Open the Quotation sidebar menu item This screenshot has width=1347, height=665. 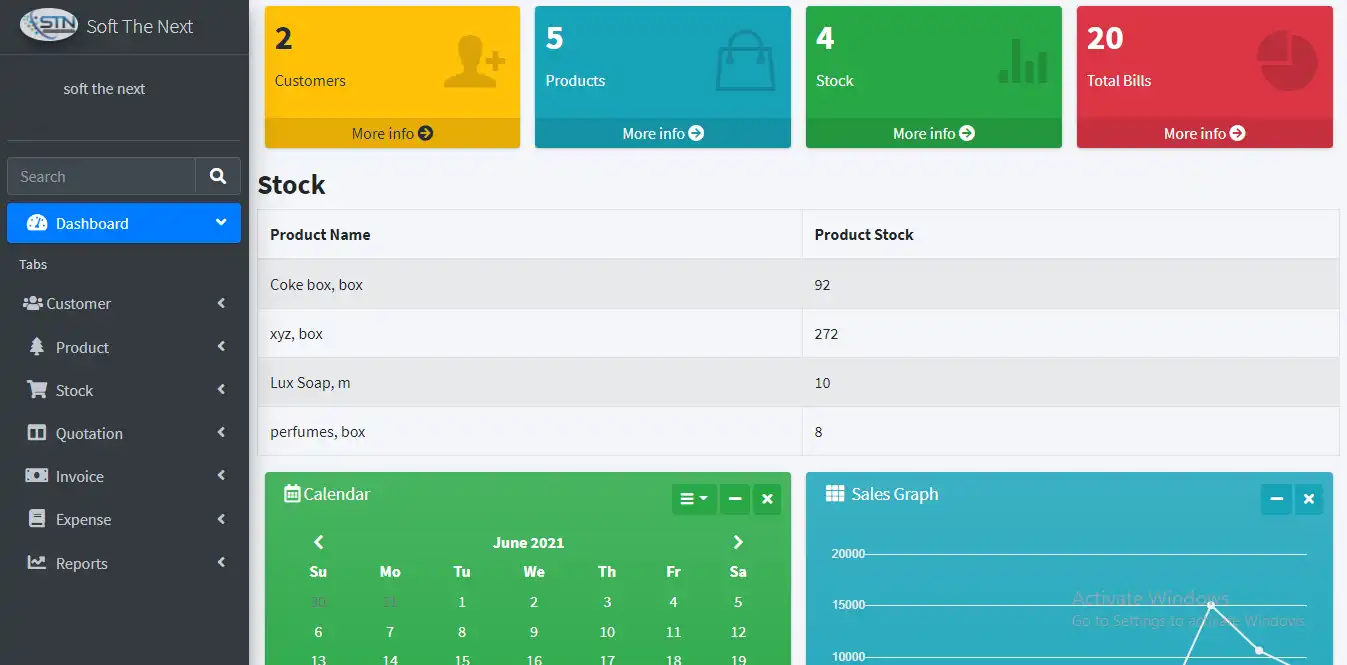[x=124, y=434]
